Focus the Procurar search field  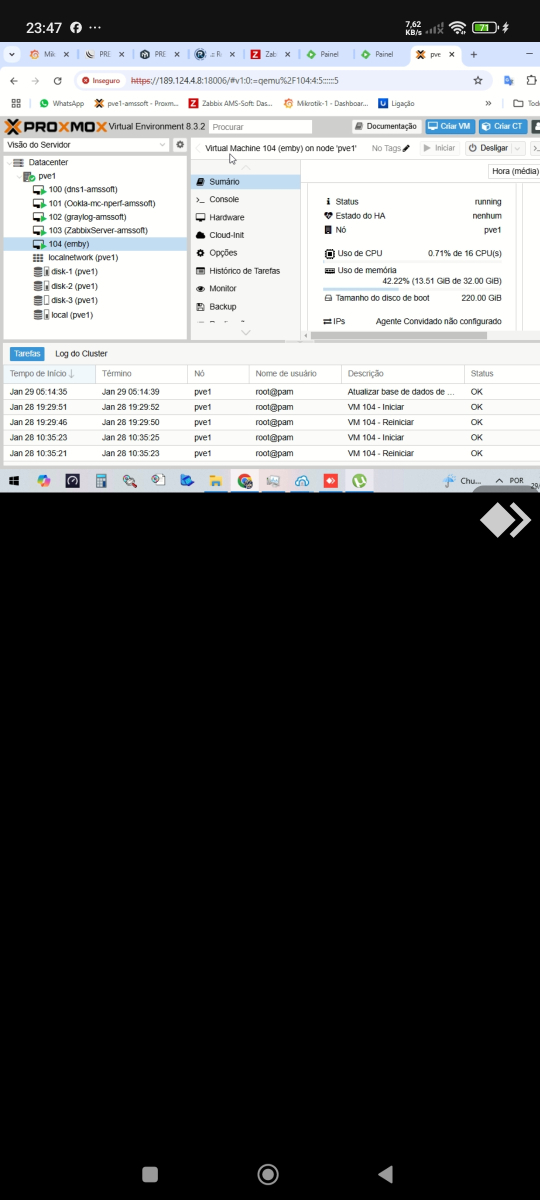coord(260,127)
